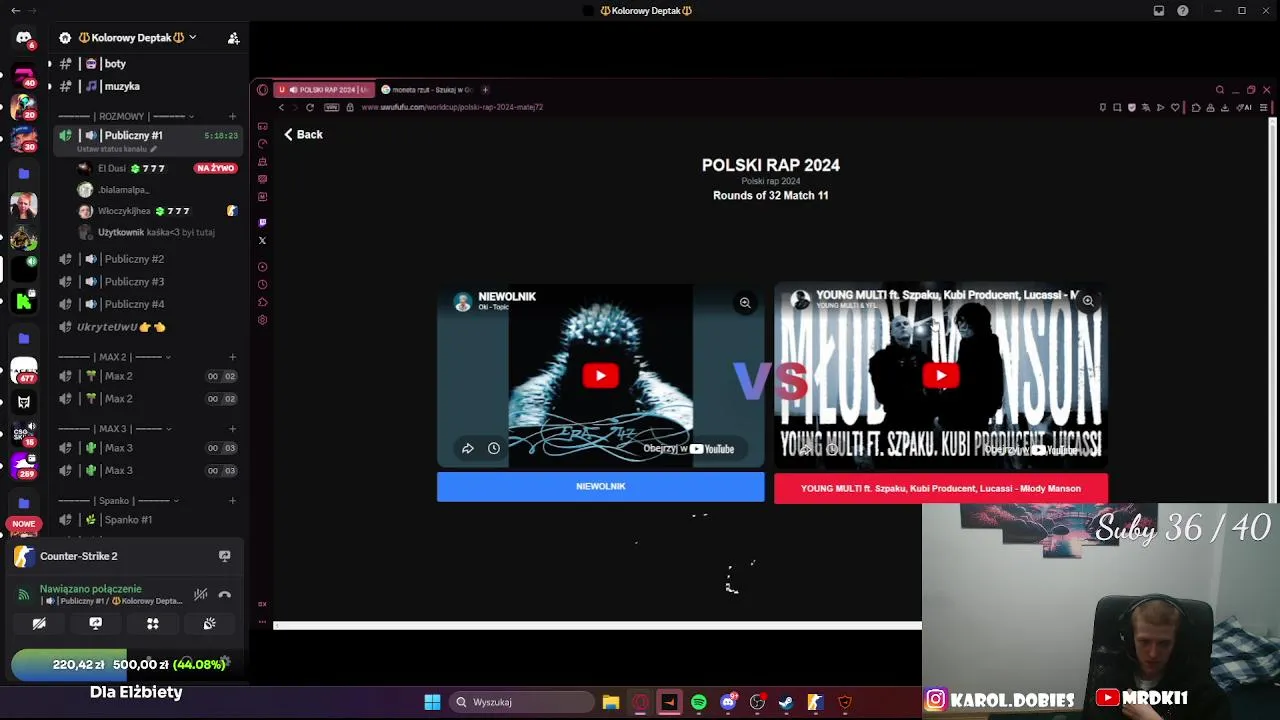Vote for NIEWOLNIK blue button

coord(600,487)
